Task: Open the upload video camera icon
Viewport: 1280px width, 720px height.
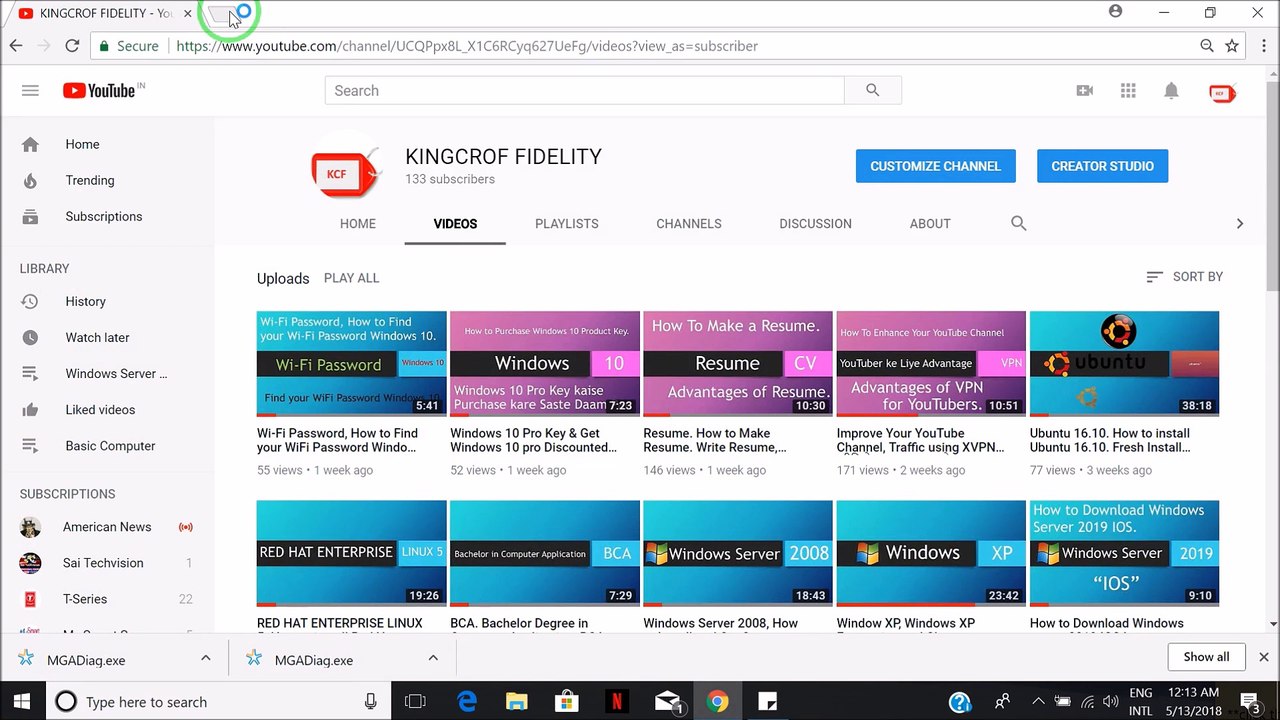Action: pos(1084,91)
